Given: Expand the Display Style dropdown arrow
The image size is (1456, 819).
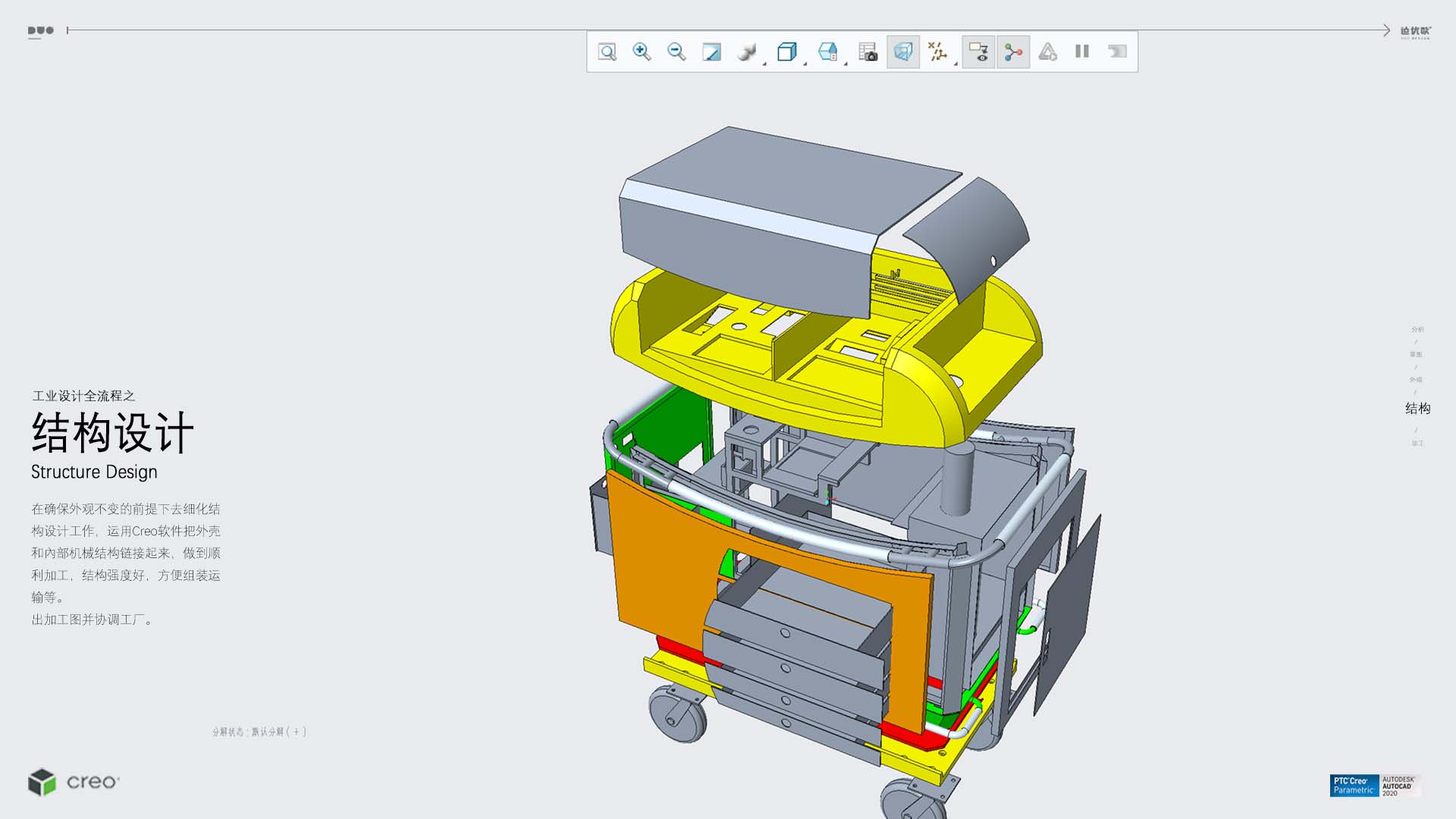Looking at the screenshot, I should [805, 64].
